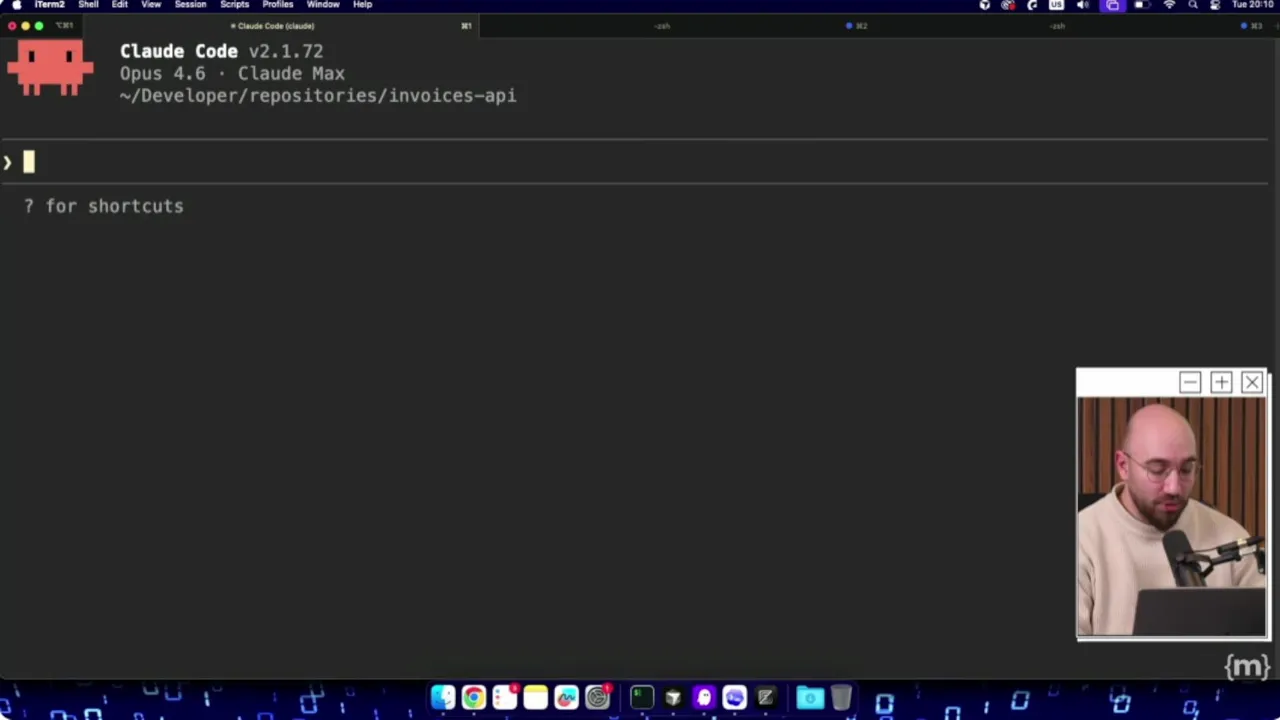Click the '? for shortcuts' hint text
Screen dimensions: 1280x720
[104, 206]
